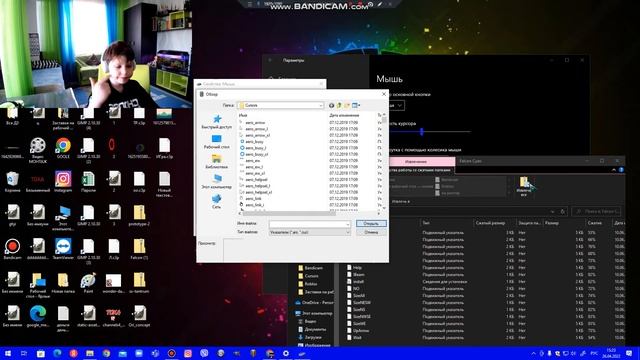640x360 pixels.
Task: Open TeamViewer desktop shortcut
Action: (63, 249)
